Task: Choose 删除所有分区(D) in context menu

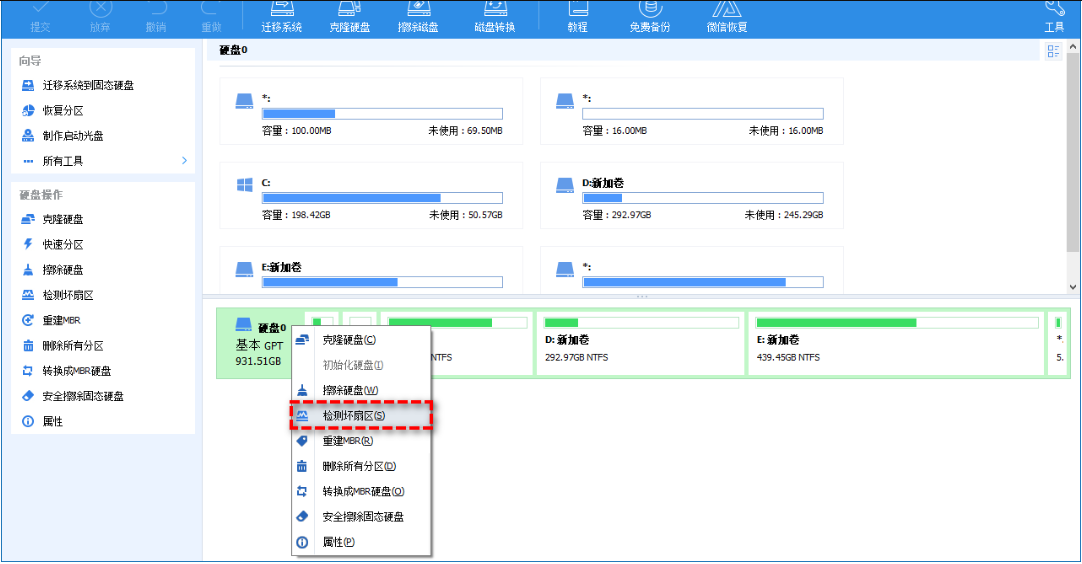Action: pyautogui.click(x=359, y=466)
